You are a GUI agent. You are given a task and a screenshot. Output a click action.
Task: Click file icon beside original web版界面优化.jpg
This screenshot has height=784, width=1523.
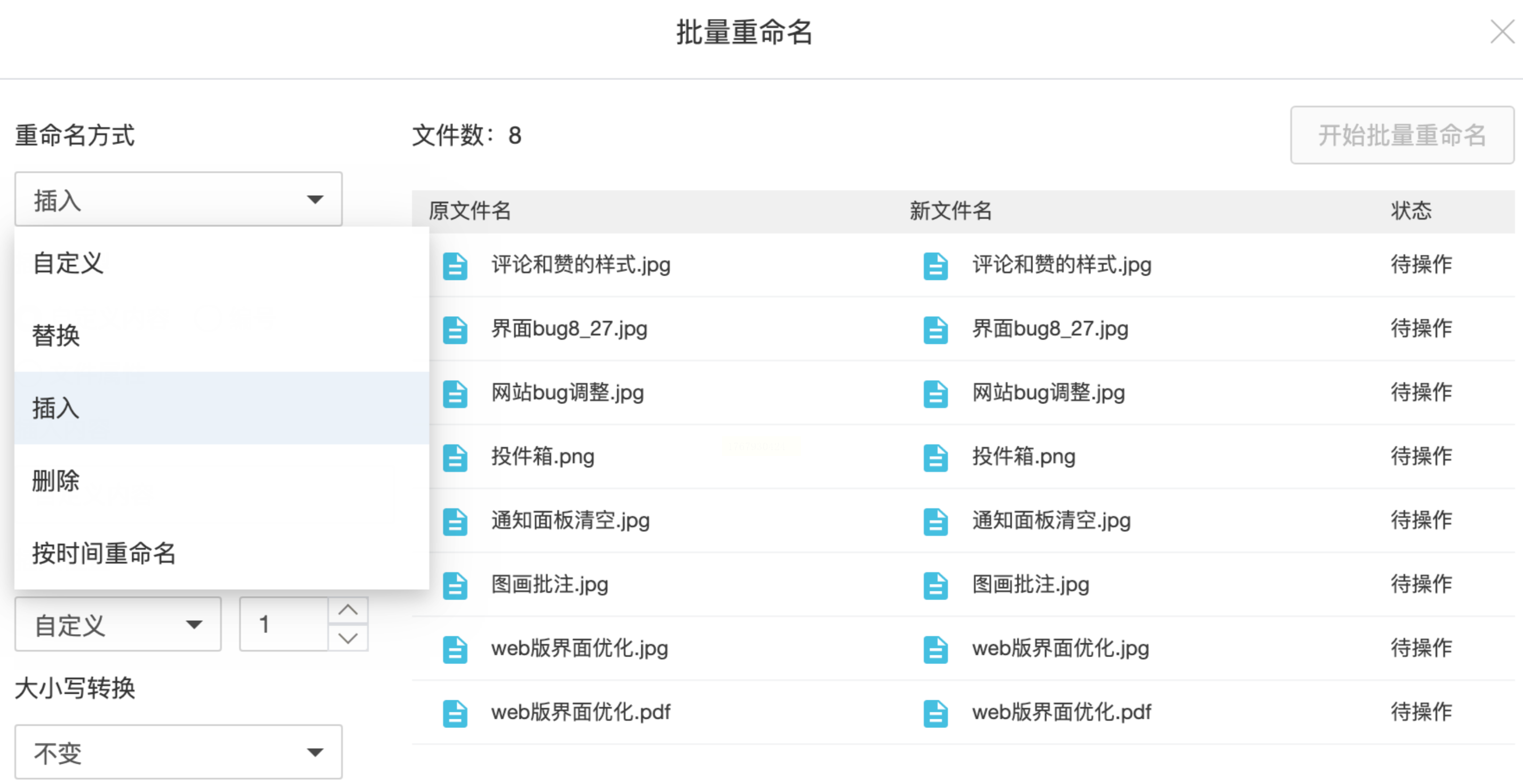(455, 649)
